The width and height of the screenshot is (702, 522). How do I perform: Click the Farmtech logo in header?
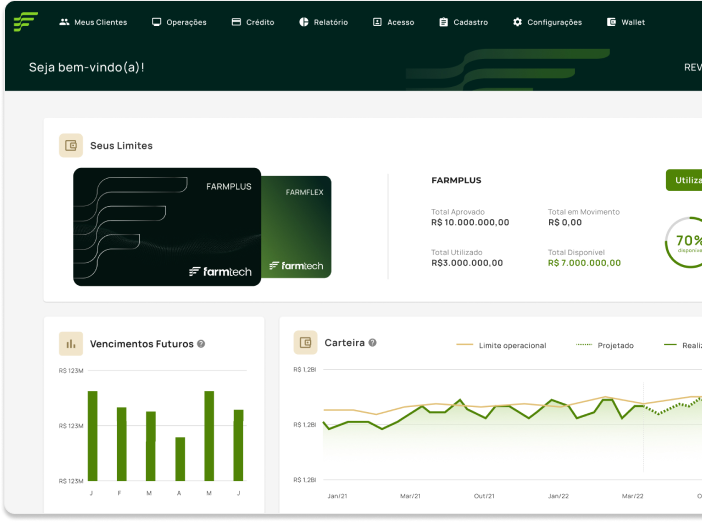[x=26, y=21]
